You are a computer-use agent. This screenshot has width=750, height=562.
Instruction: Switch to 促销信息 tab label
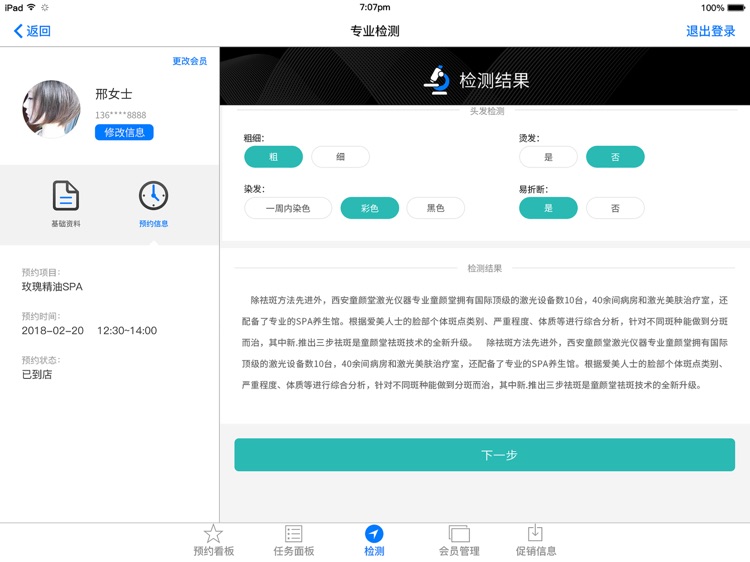pyautogui.click(x=536, y=551)
